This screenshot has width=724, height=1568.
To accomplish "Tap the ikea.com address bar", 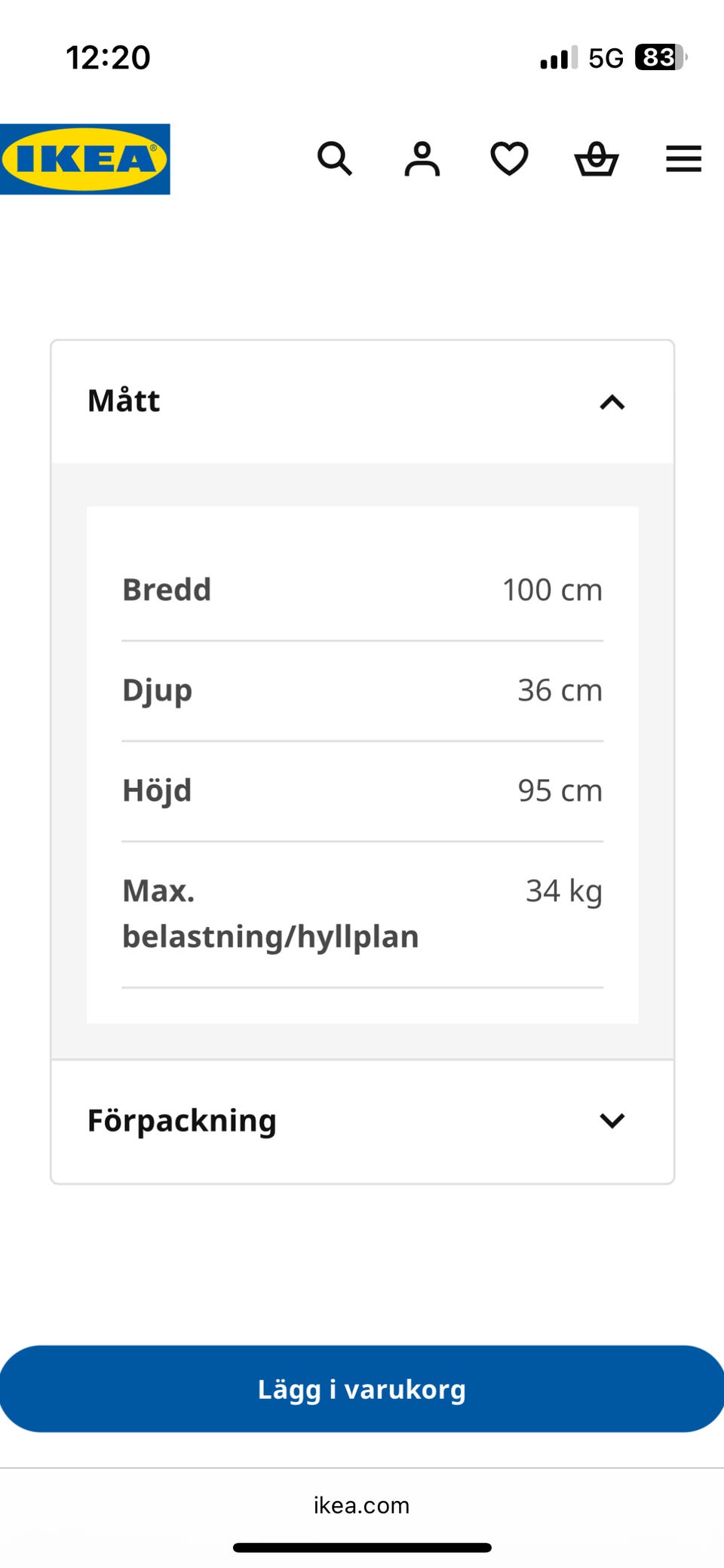I will pos(362,1505).
